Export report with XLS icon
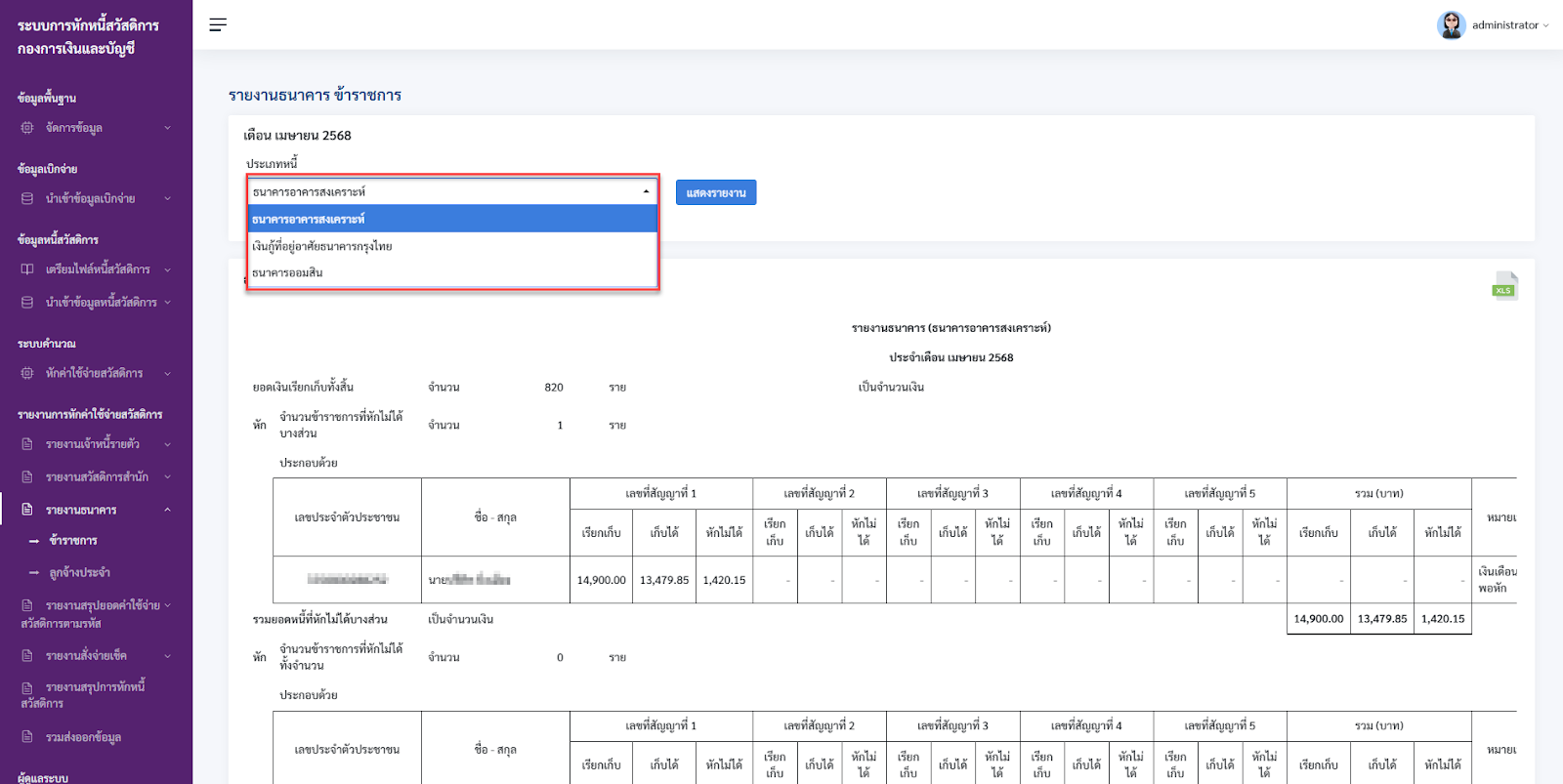1563x784 pixels. (x=1504, y=285)
